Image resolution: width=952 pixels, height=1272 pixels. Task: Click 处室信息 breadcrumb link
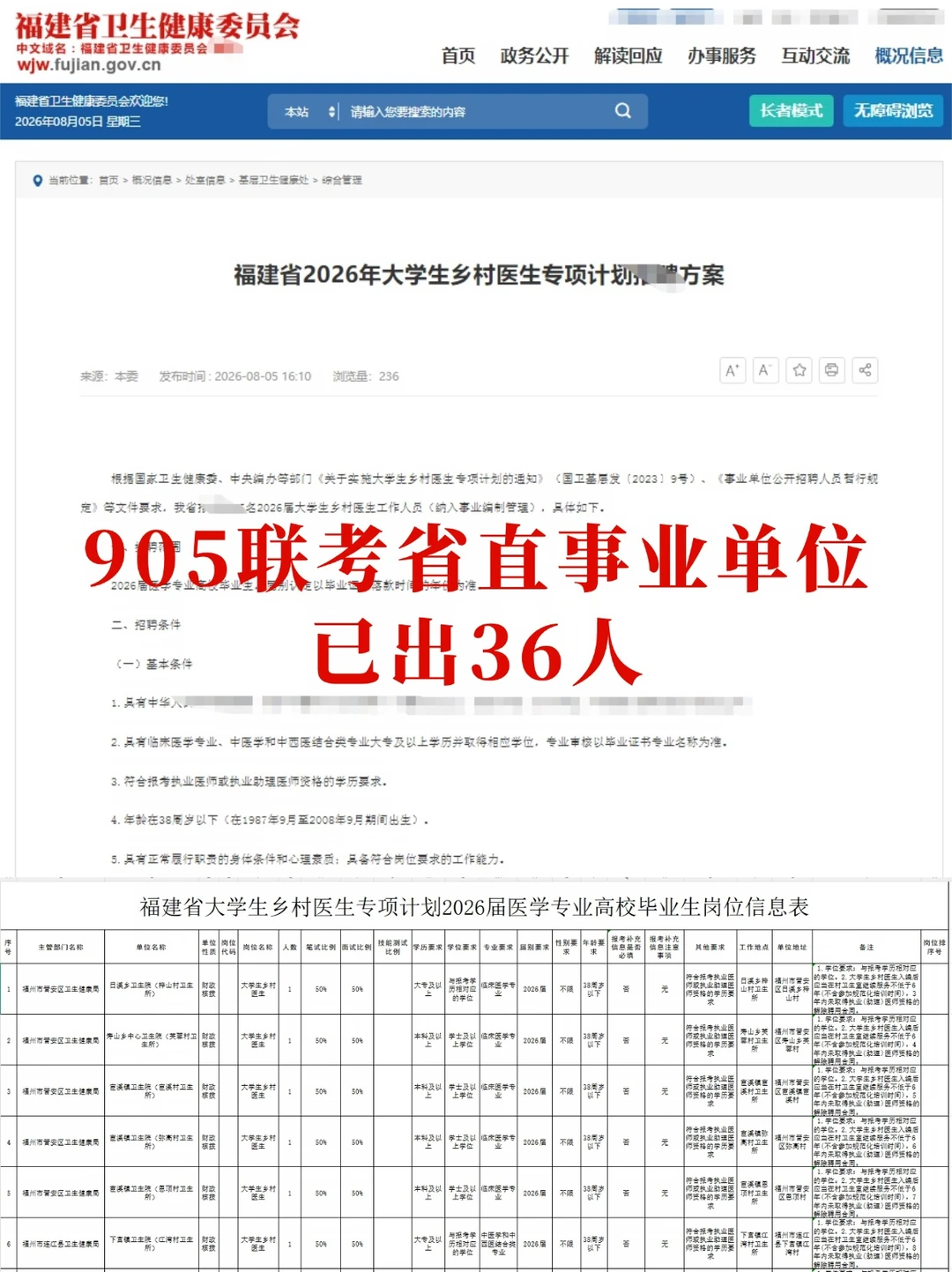(205, 181)
